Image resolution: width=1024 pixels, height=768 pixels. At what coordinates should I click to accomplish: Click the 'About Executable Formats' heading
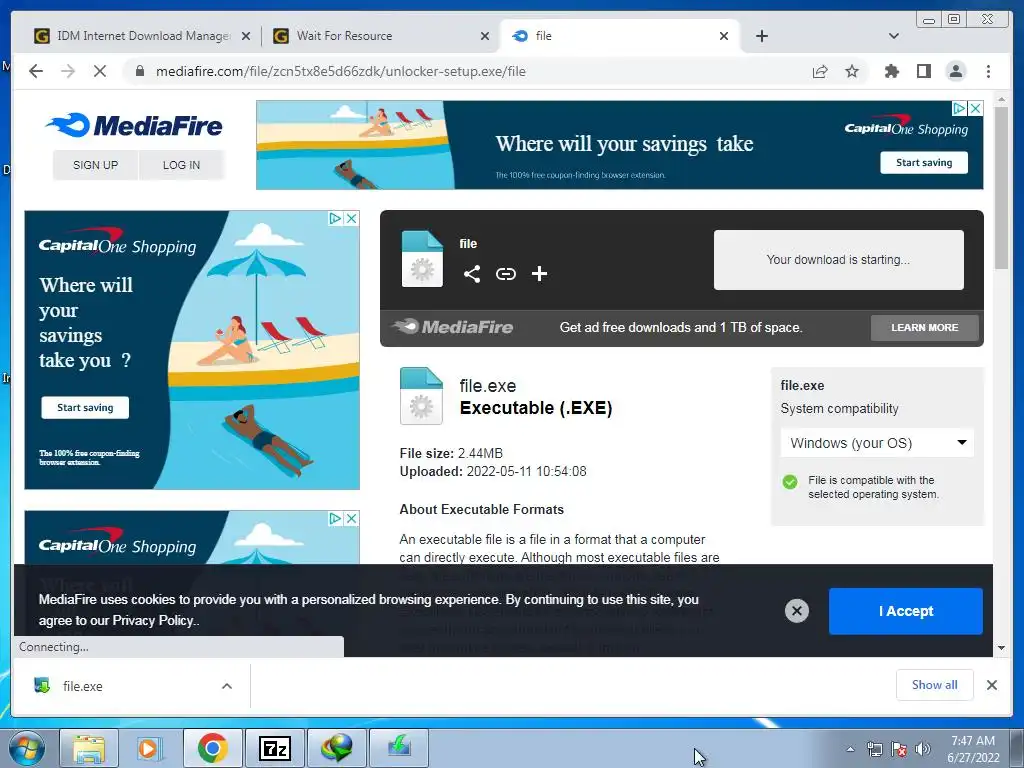click(x=481, y=509)
